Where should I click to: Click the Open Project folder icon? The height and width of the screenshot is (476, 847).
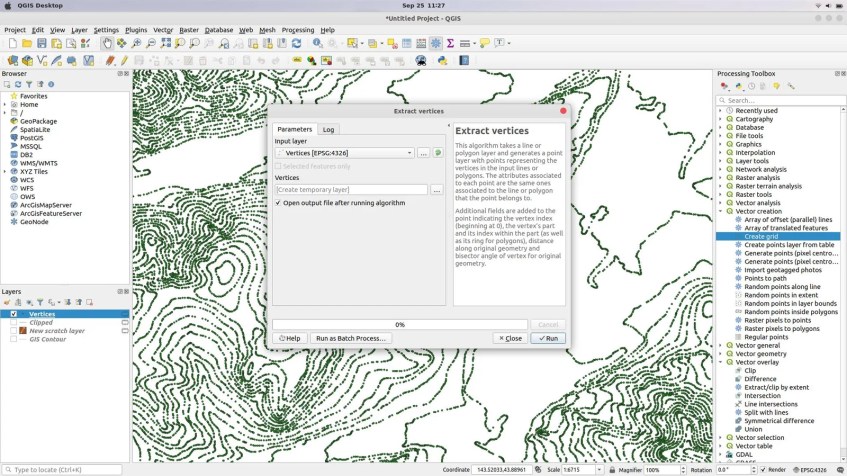click(x=27, y=43)
